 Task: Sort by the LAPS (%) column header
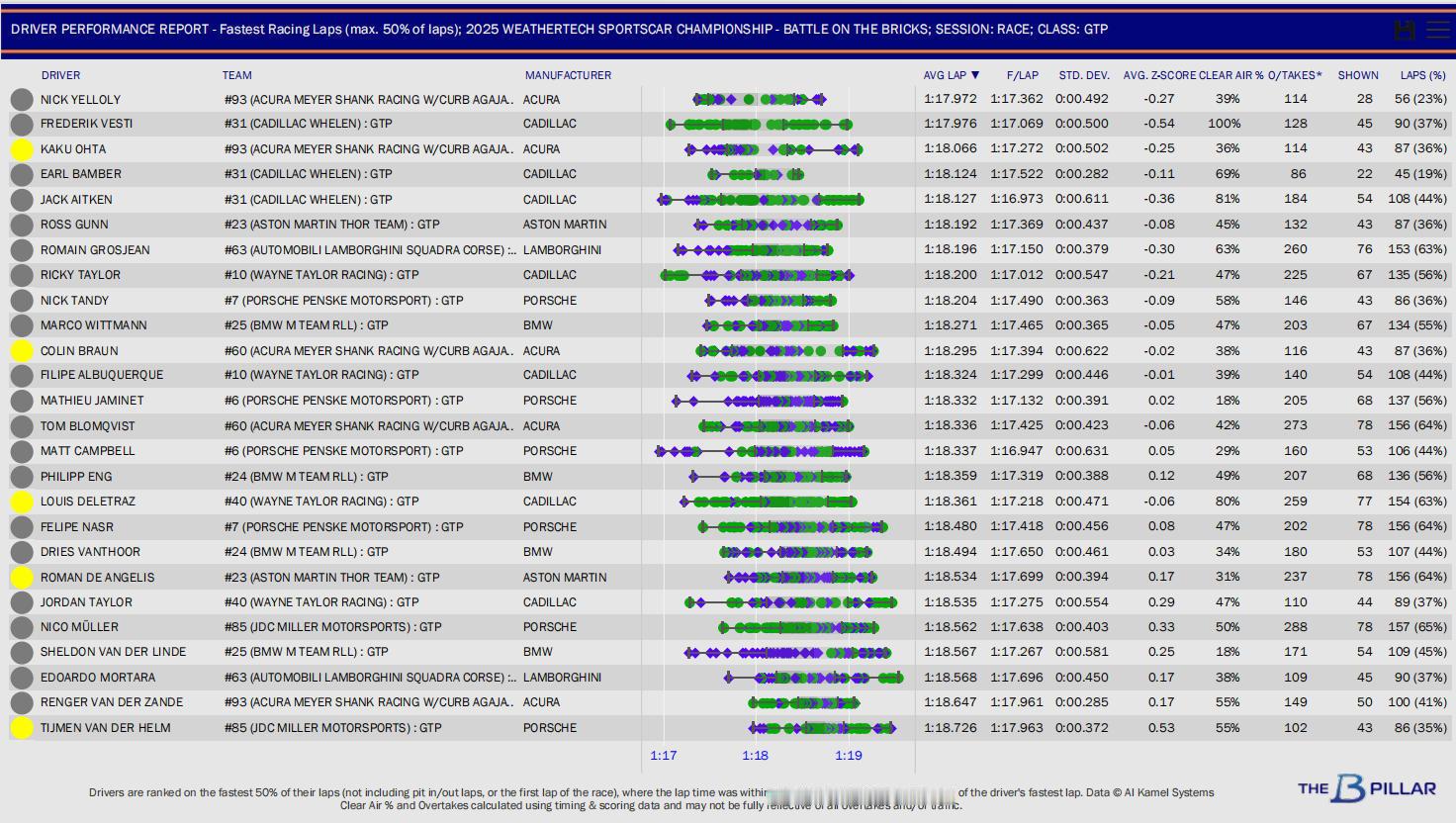(1423, 75)
